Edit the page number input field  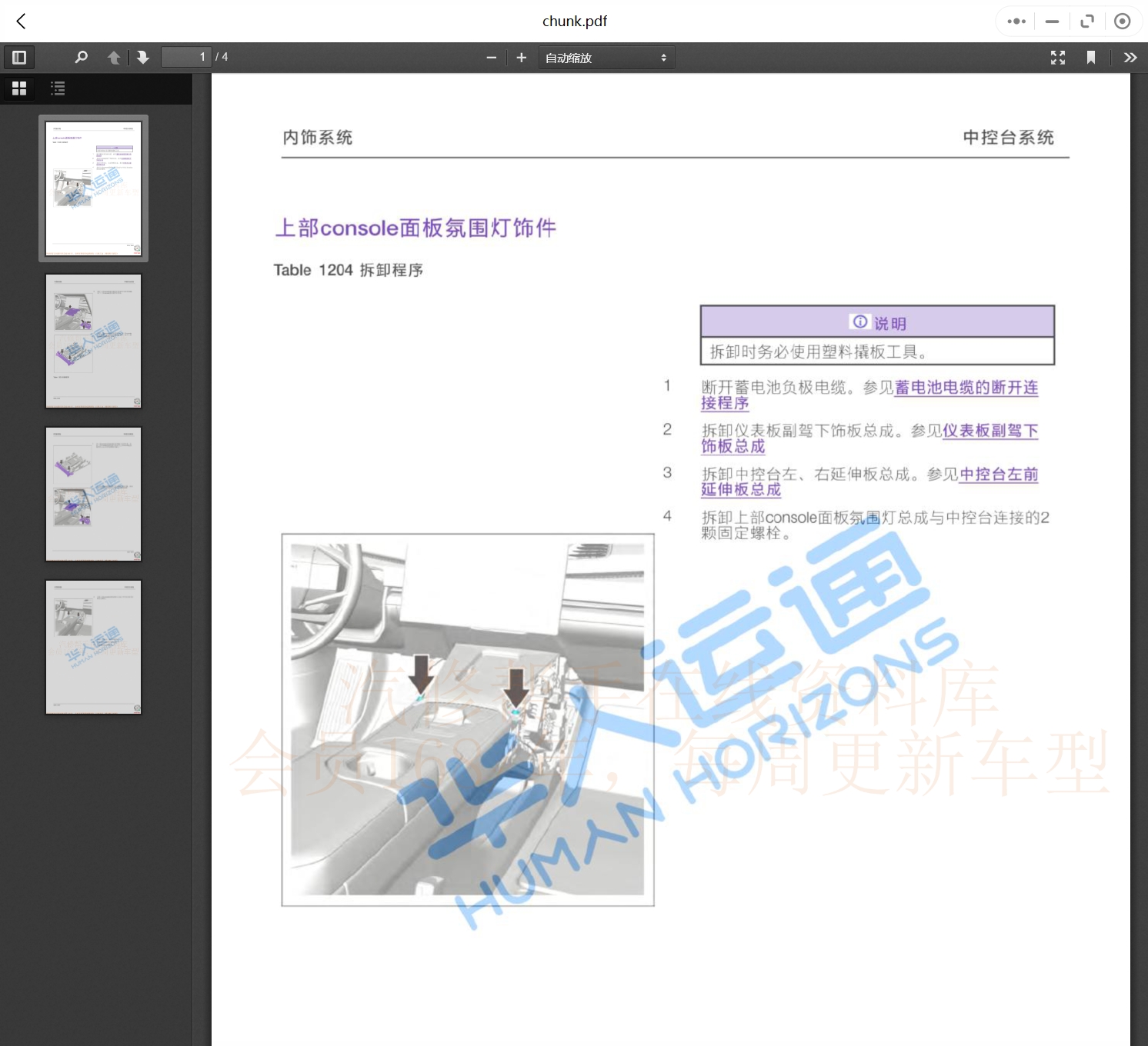186,56
